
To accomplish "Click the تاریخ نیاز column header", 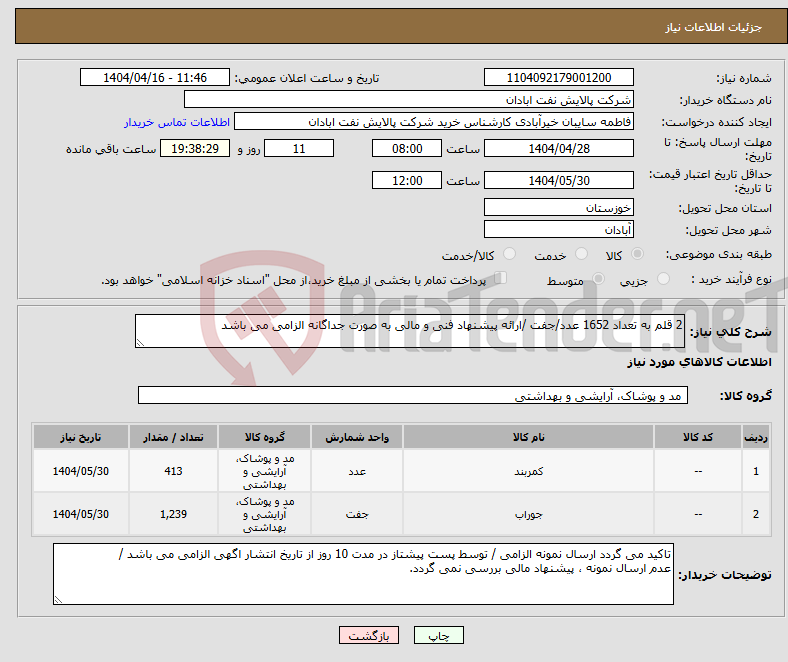I will [81, 437].
